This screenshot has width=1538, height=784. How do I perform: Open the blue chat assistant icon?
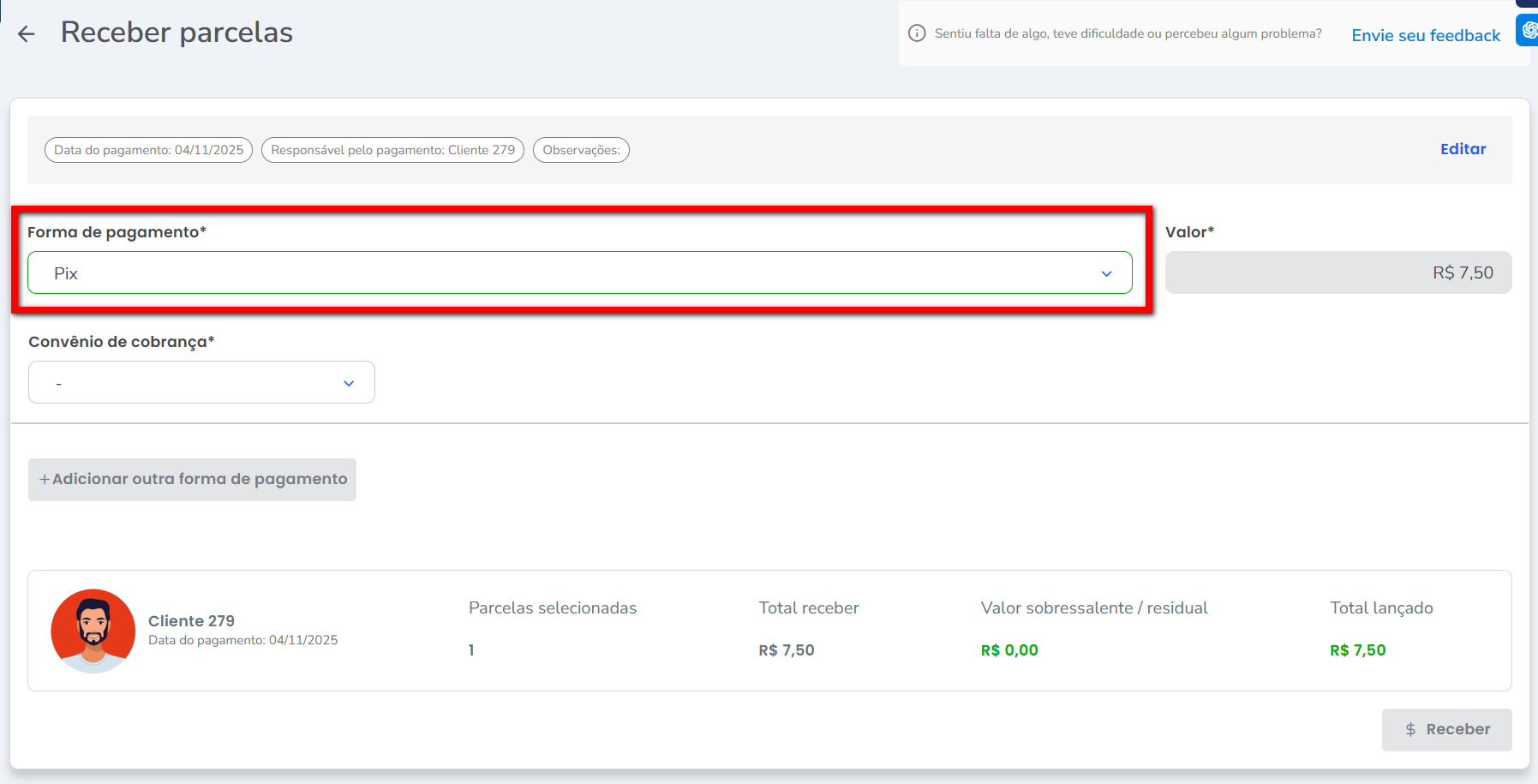coord(1529,30)
